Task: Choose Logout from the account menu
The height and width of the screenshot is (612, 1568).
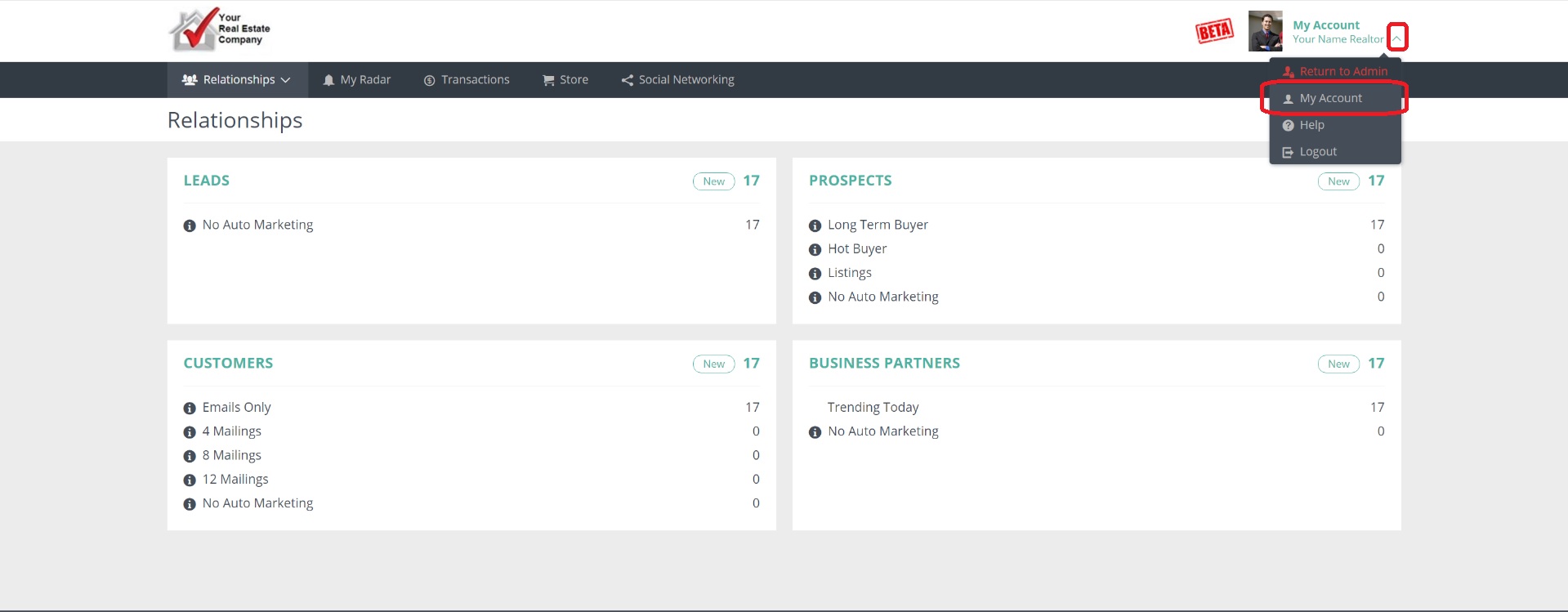Action: (1317, 152)
